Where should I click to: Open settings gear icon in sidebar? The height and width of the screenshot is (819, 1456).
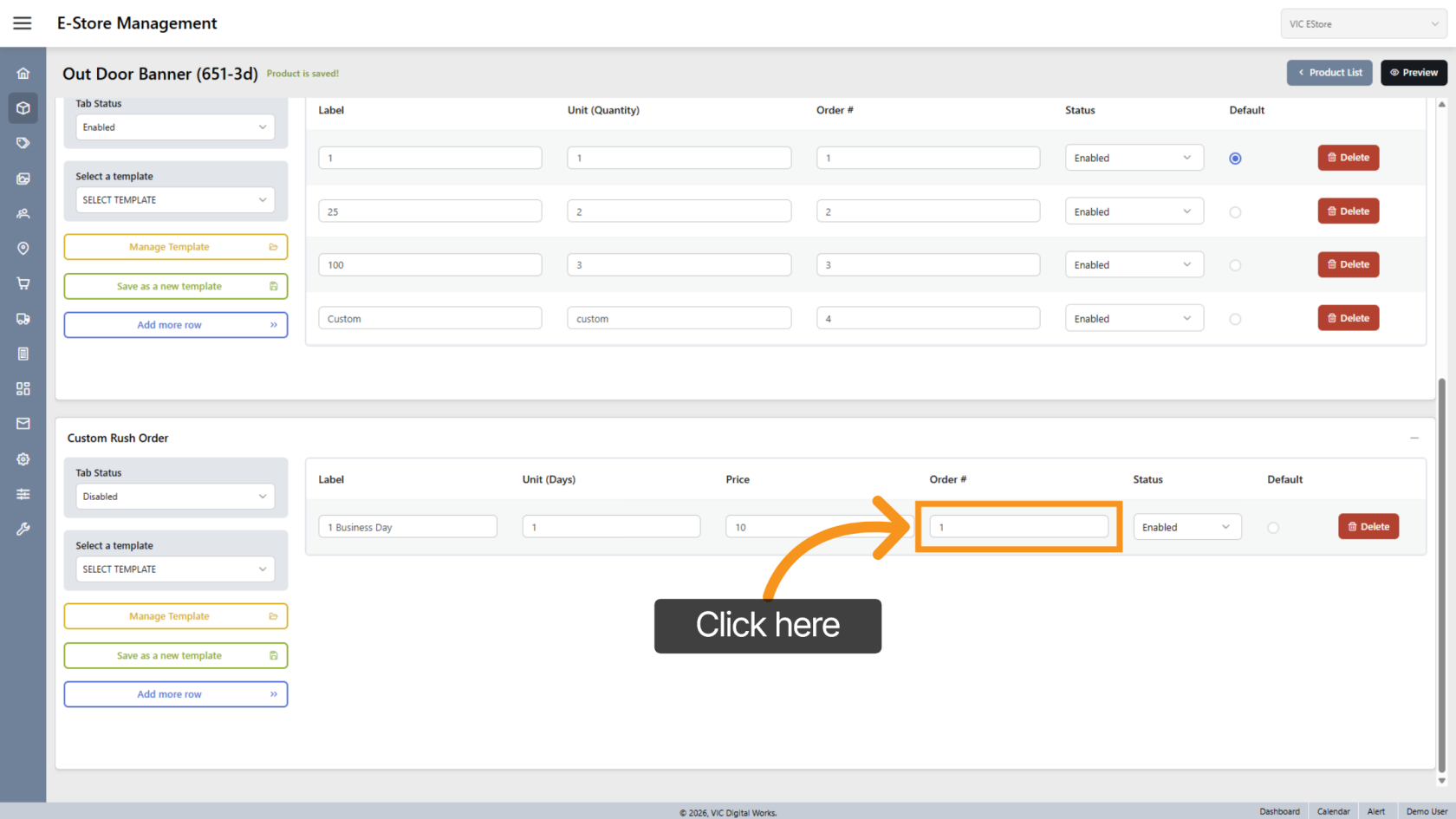23,459
